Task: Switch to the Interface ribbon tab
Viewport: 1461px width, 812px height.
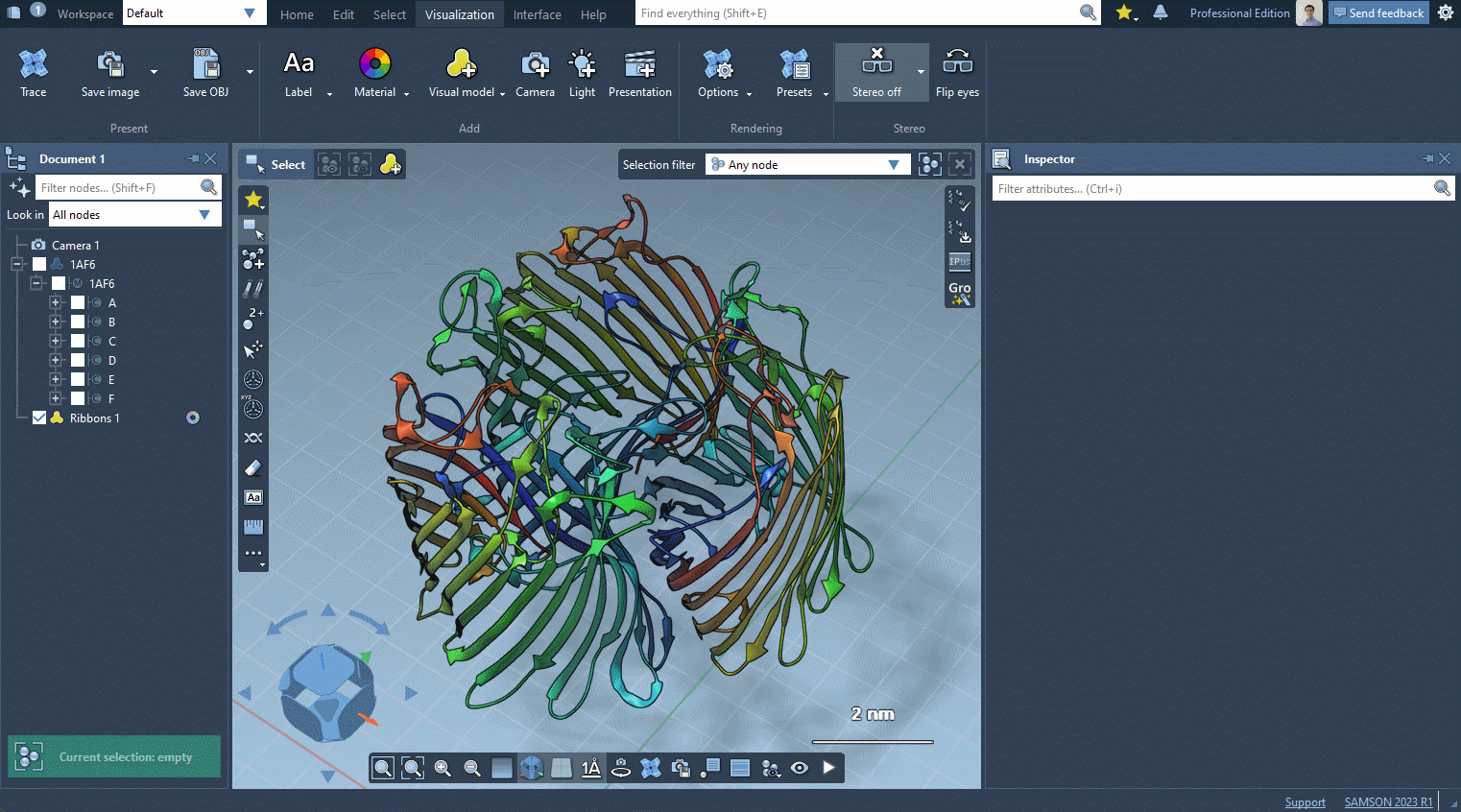Action: pos(537,13)
